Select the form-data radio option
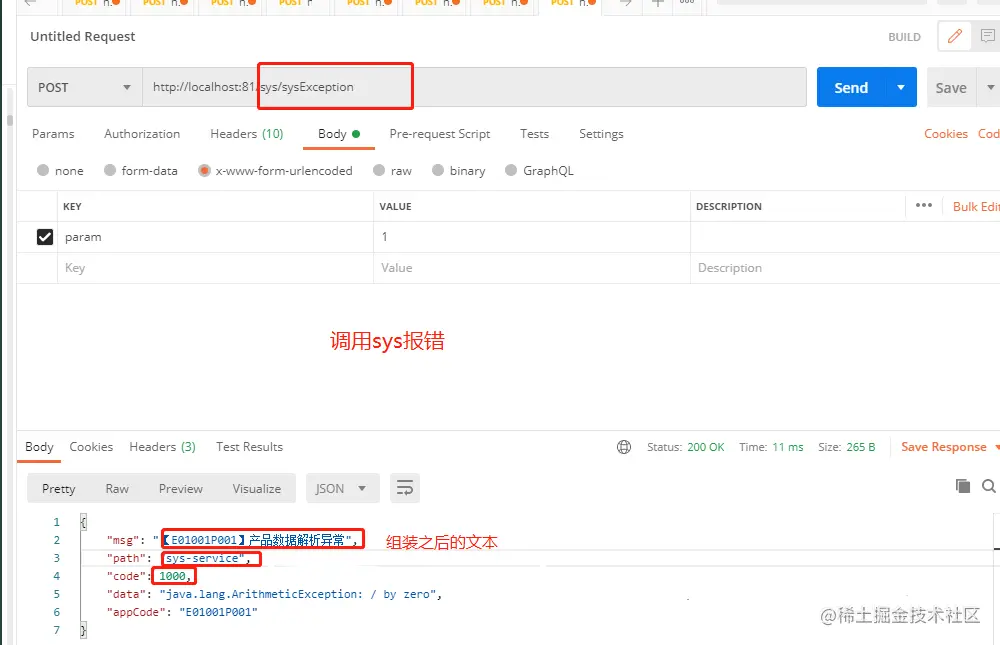The image size is (1000, 645). point(110,170)
